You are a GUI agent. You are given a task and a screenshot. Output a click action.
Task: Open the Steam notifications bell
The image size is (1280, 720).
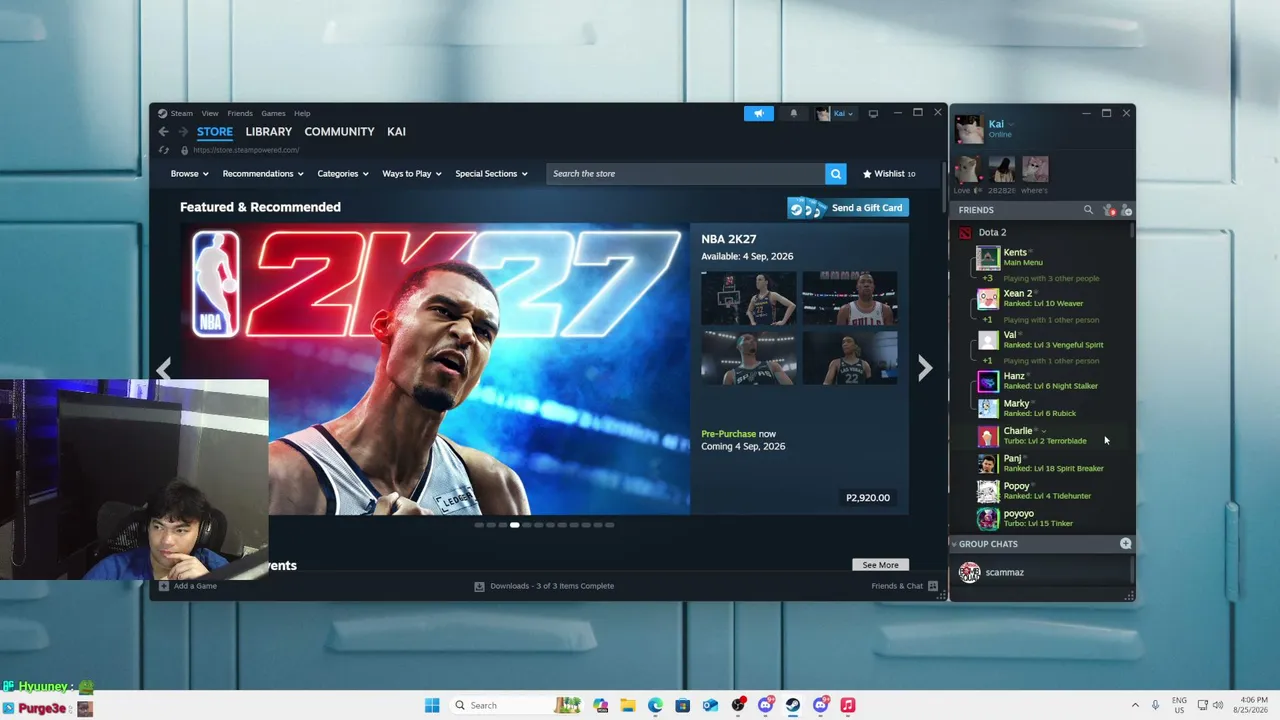(794, 113)
